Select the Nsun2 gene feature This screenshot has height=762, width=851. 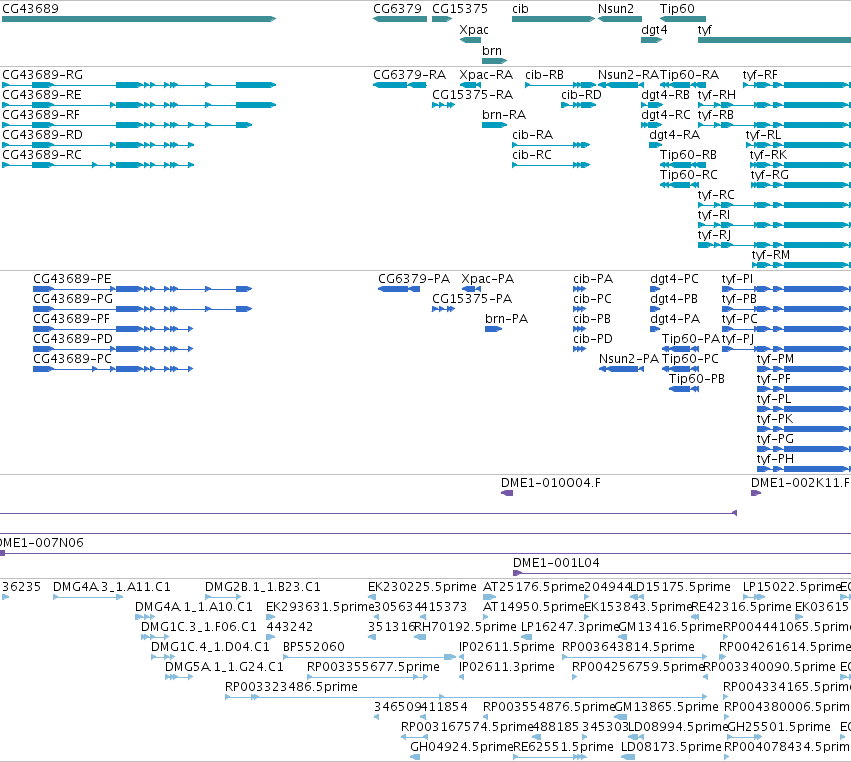click(x=620, y=19)
